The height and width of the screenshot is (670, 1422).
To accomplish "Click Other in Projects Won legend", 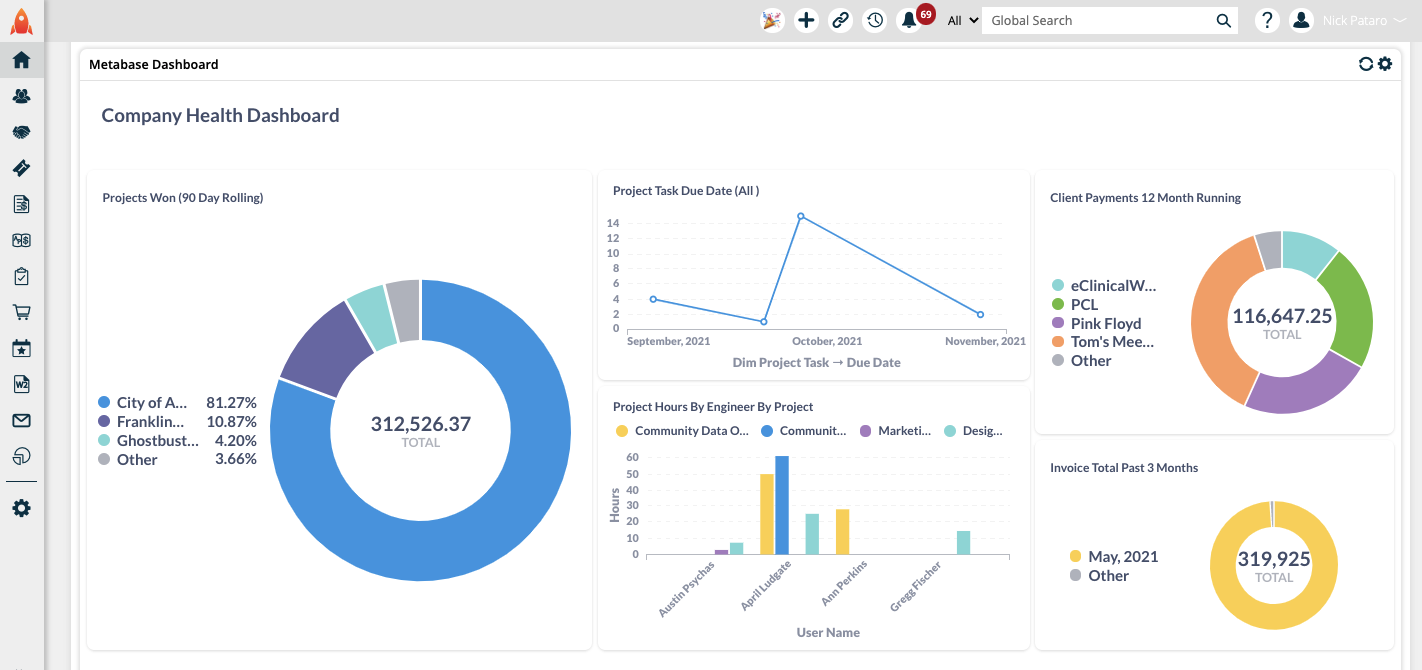I will tap(128, 459).
